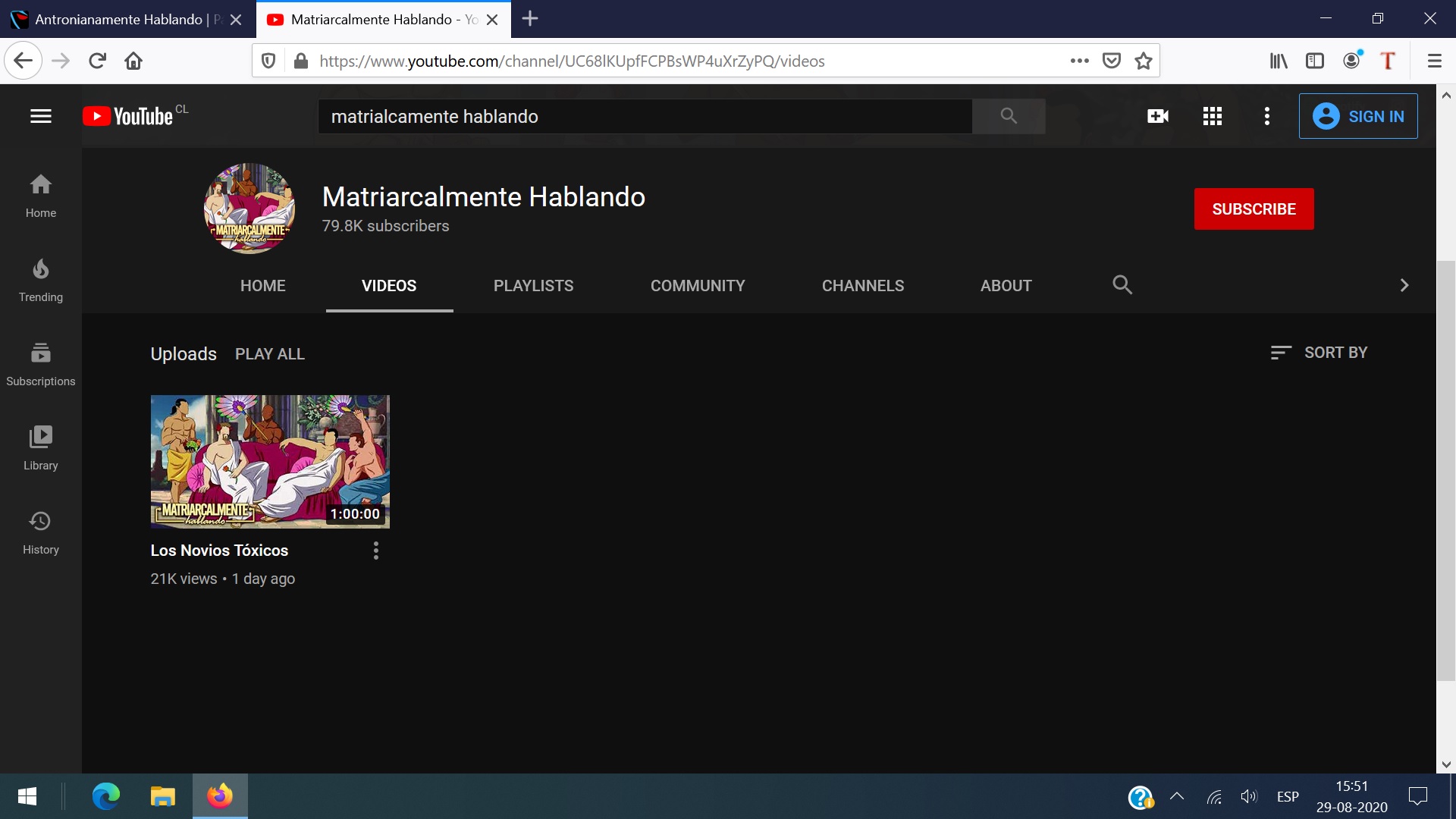The image size is (1456, 819).
Task: Click the Subscribe button
Action: 1254,209
